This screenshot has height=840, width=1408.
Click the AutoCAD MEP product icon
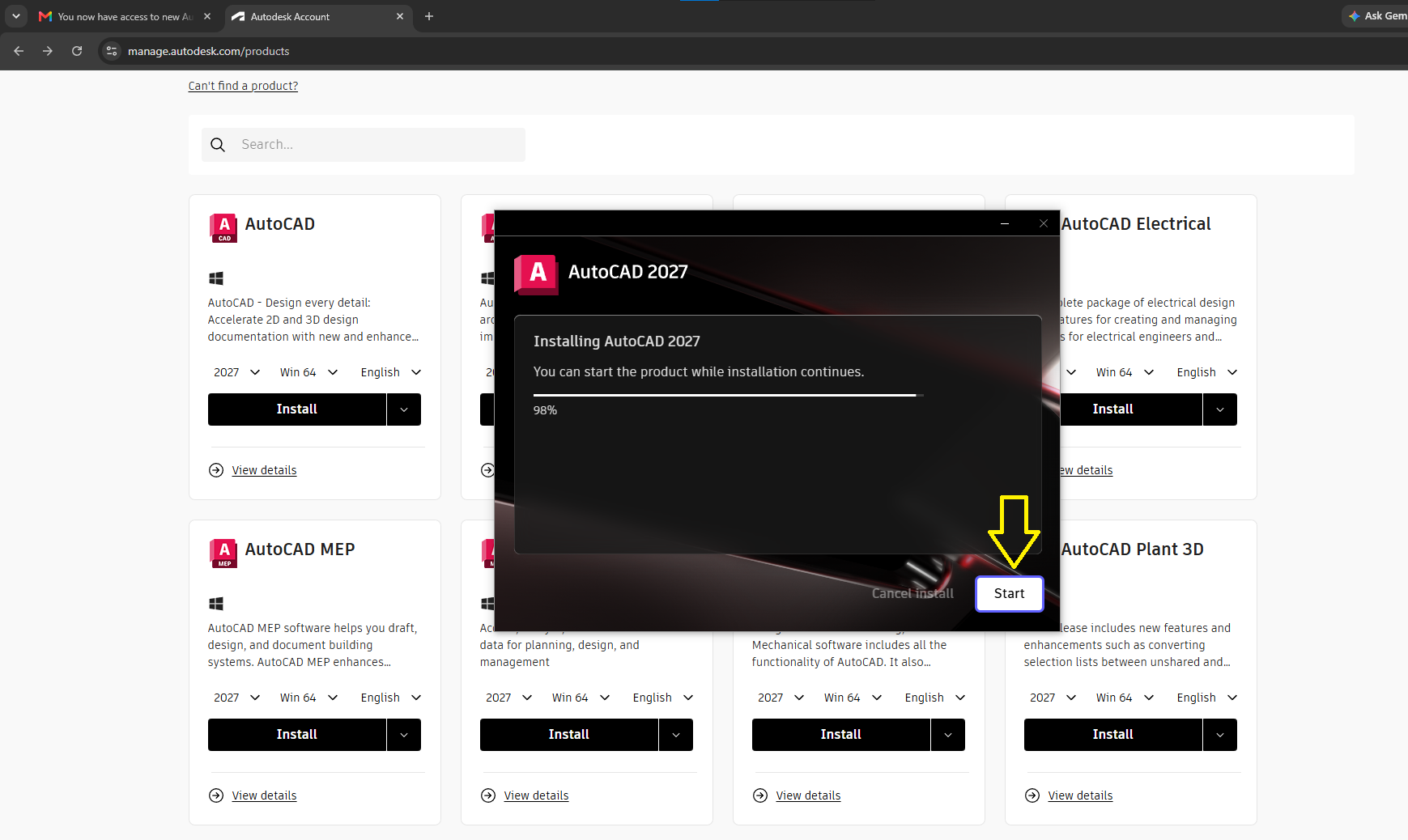[223, 553]
